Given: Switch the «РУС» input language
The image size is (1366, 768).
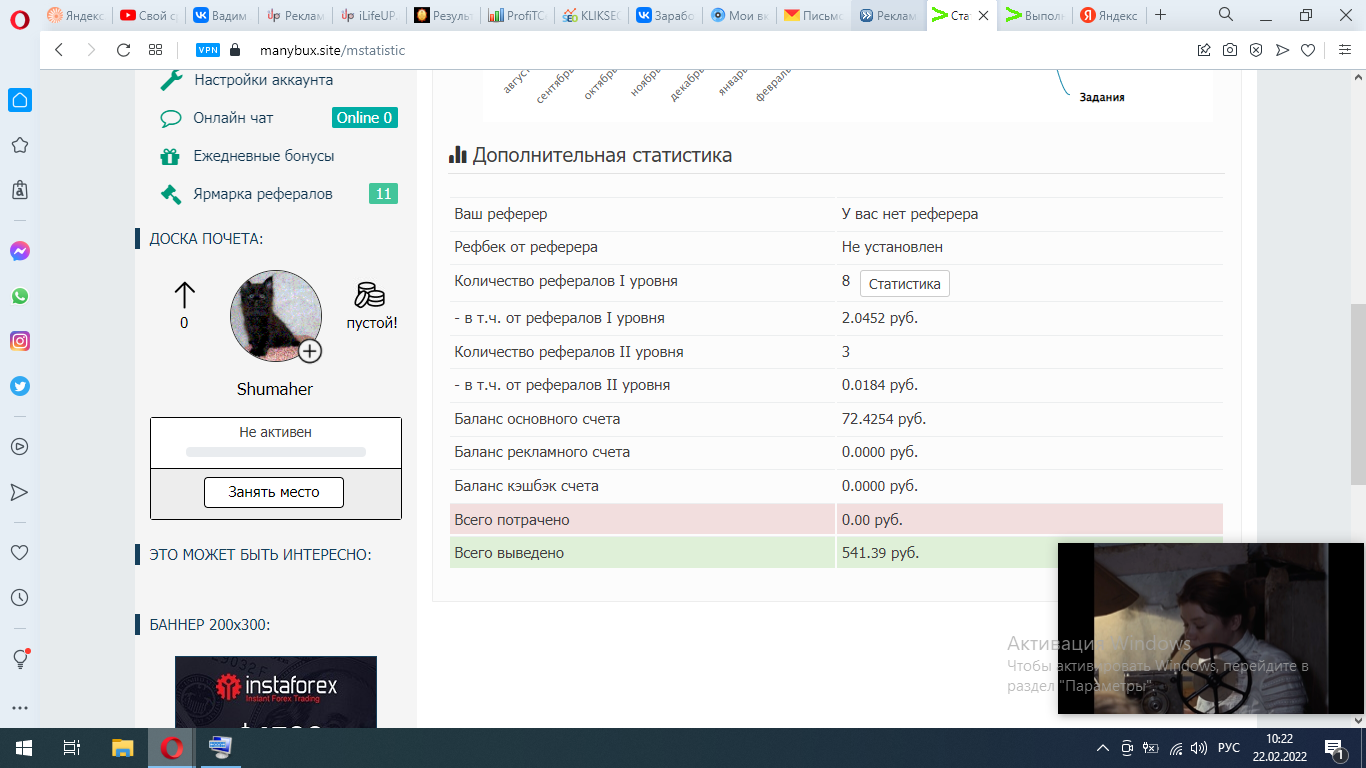Looking at the screenshot, I should point(1229,748).
